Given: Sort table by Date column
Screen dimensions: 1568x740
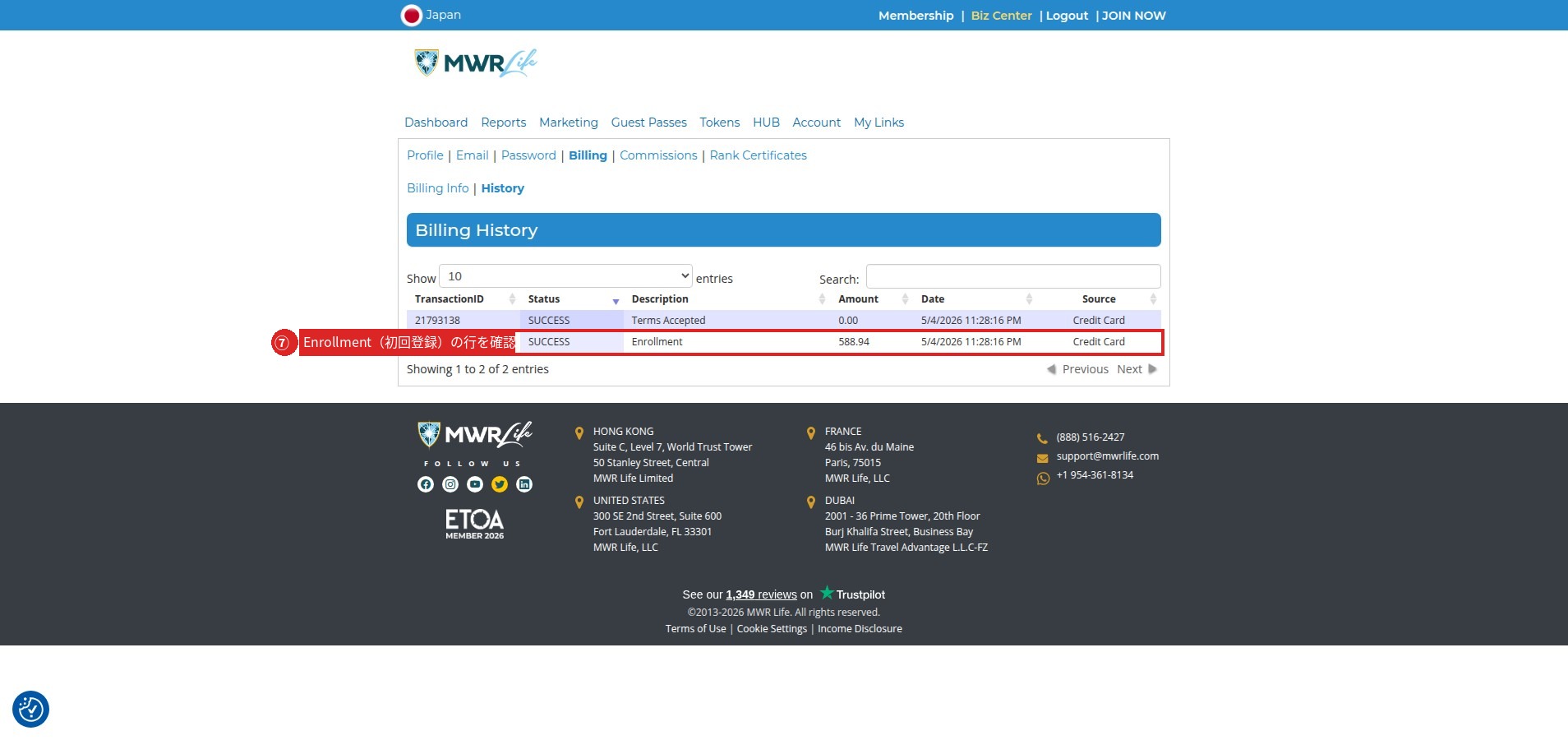Looking at the screenshot, I should 975,299.
